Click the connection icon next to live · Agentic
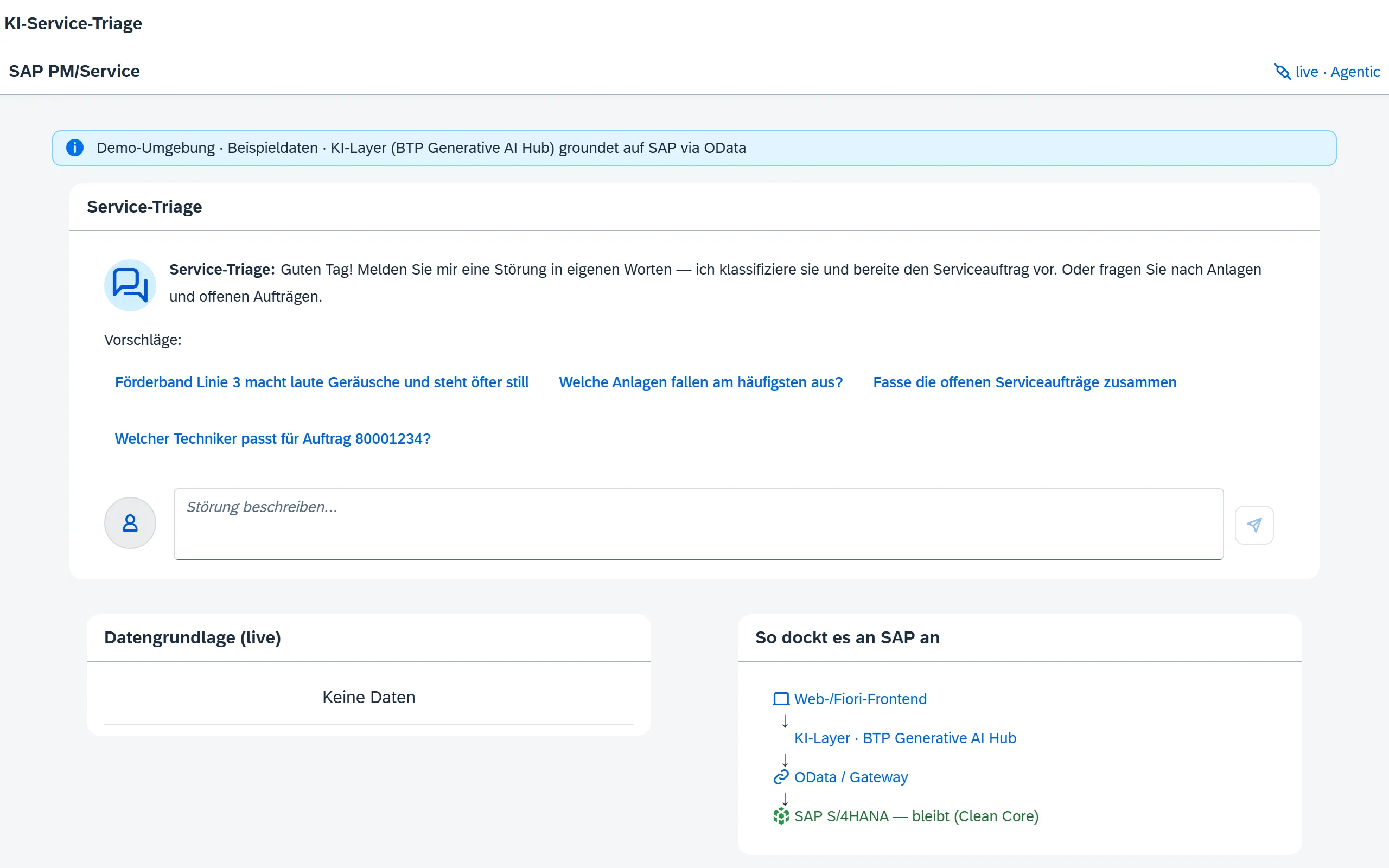1389x868 pixels. coord(1282,72)
